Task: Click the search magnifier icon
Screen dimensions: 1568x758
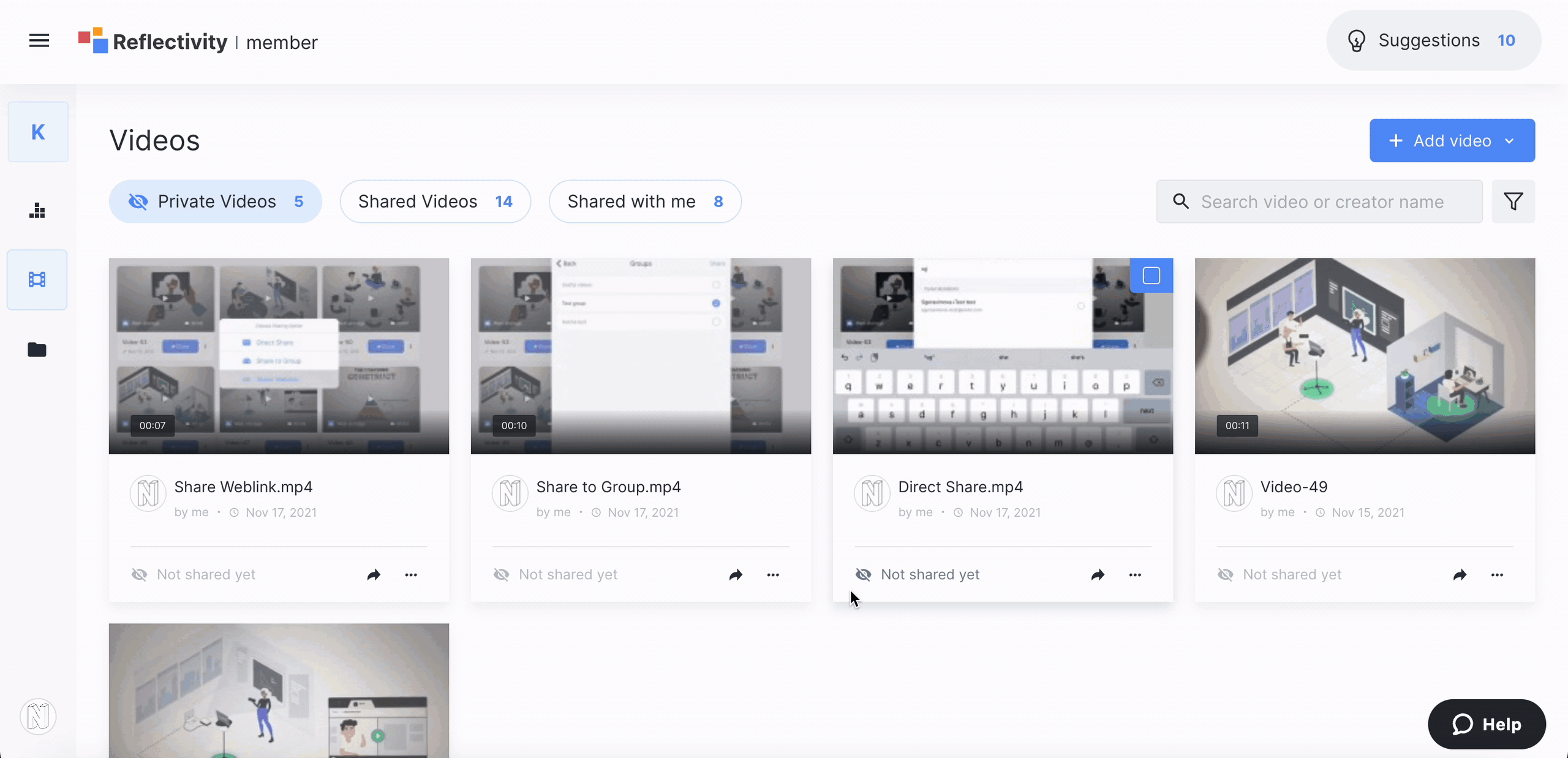Action: point(1181,202)
